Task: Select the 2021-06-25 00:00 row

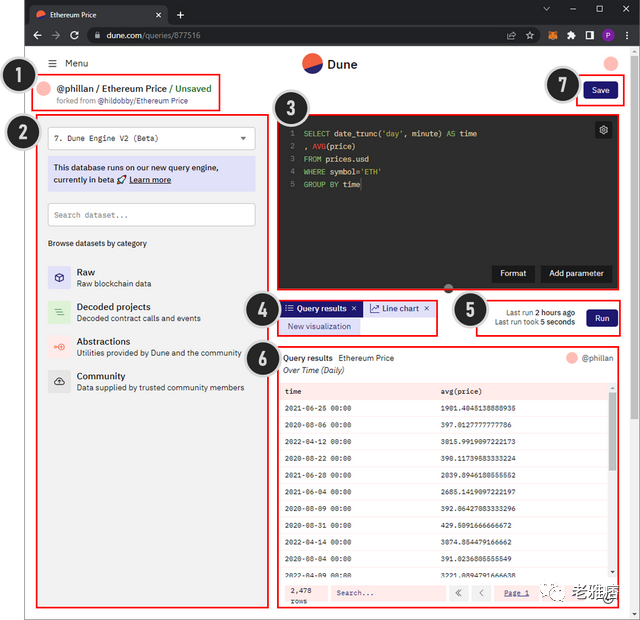Action: pyautogui.click(x=444, y=408)
